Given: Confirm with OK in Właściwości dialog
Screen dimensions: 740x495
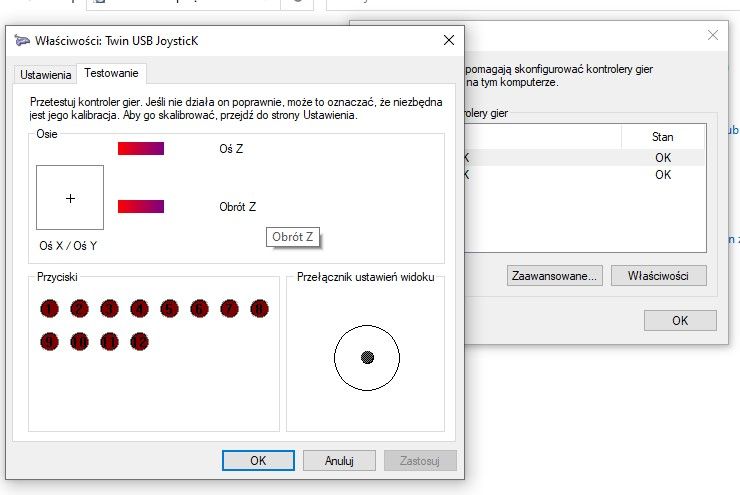Looking at the screenshot, I should click(x=258, y=461).
